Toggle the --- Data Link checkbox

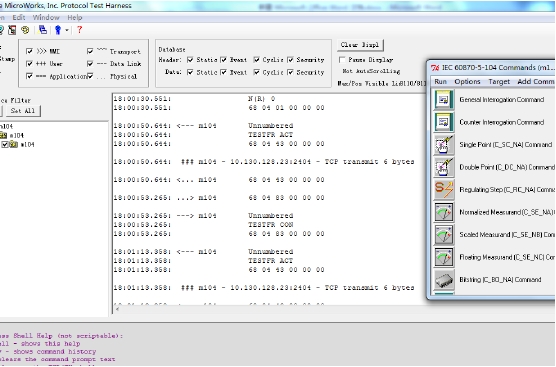tap(90, 64)
